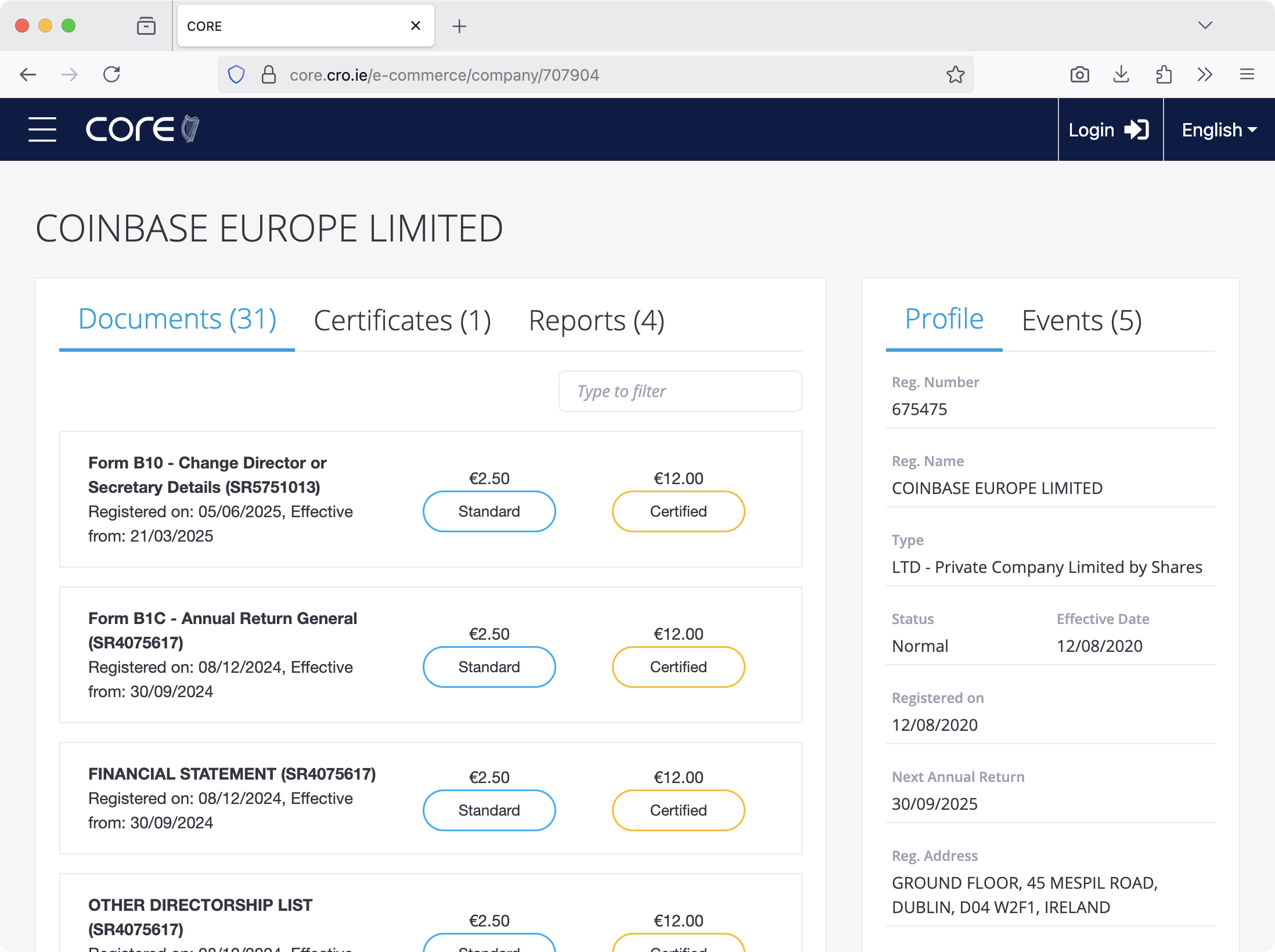Screen dimensions: 1275x952
Task: Expand the English language dropdown
Action: click(1219, 129)
